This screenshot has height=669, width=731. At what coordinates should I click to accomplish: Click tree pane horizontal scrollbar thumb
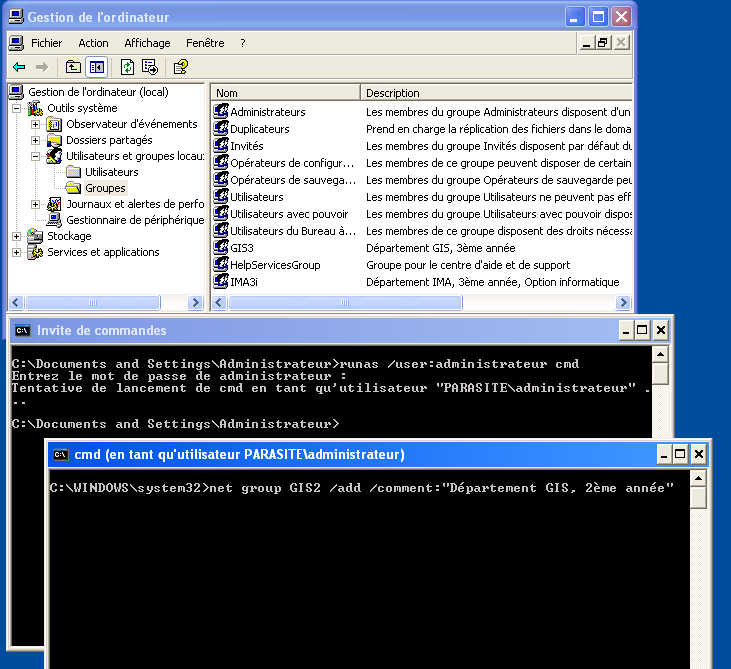pos(93,303)
